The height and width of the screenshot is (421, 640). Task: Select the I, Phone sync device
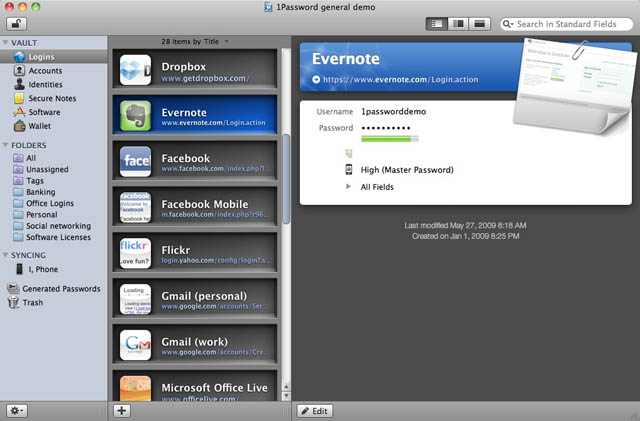click(x=53, y=269)
